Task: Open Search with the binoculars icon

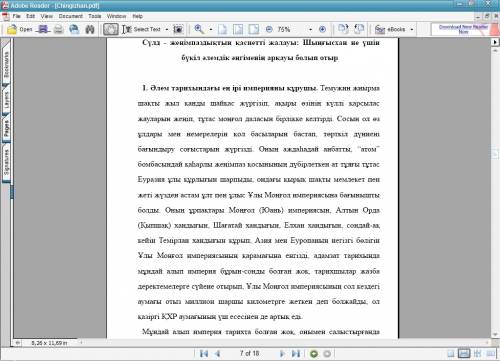Action: coord(90,29)
